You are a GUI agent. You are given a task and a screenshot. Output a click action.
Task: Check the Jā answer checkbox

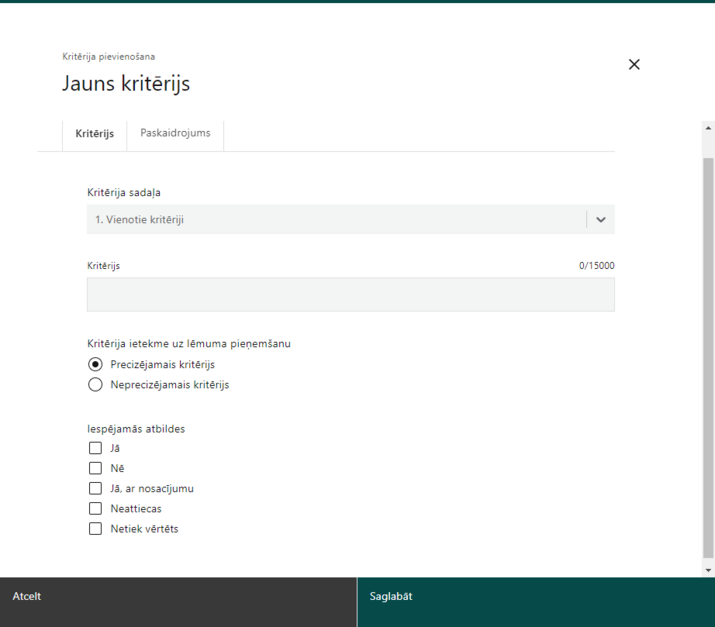(x=95, y=448)
